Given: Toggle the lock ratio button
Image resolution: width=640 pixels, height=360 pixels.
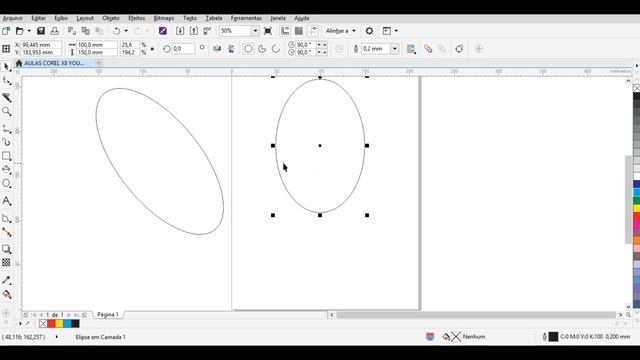Looking at the screenshot, I should pos(152,49).
